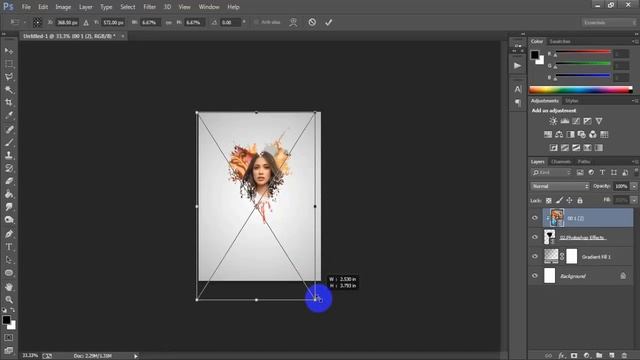Click the toolbar foreground color swatch
This screenshot has height=360, width=640.
click(x=6, y=320)
